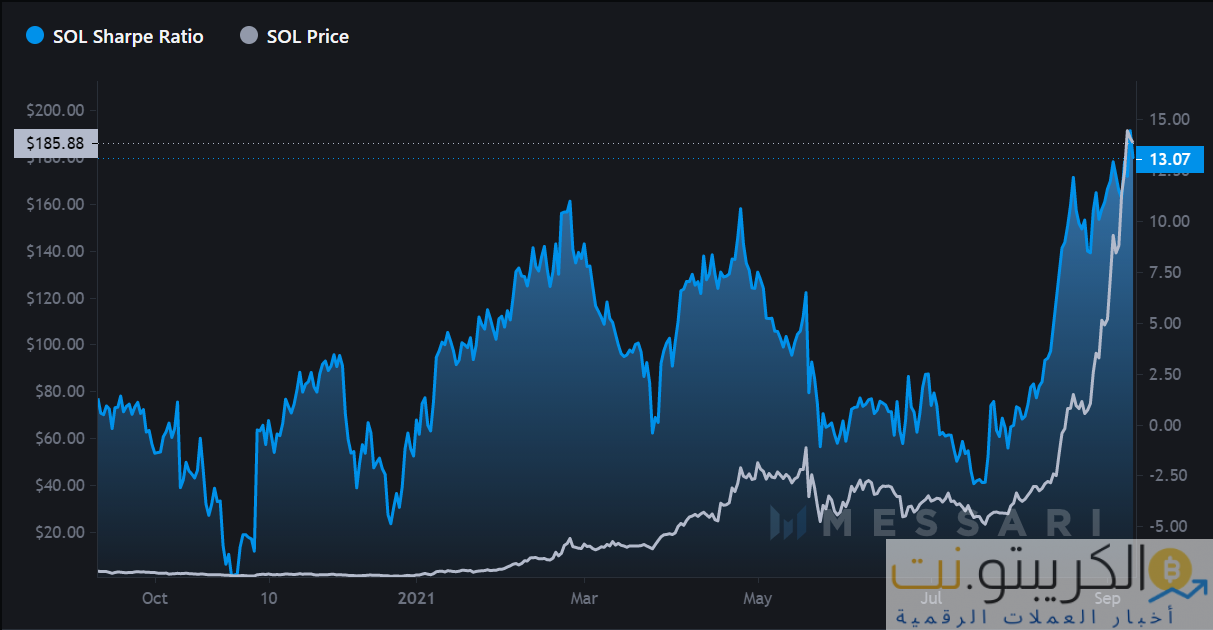This screenshot has width=1213, height=630.
Task: Select the Mar label on the time axis
Action: [584, 599]
